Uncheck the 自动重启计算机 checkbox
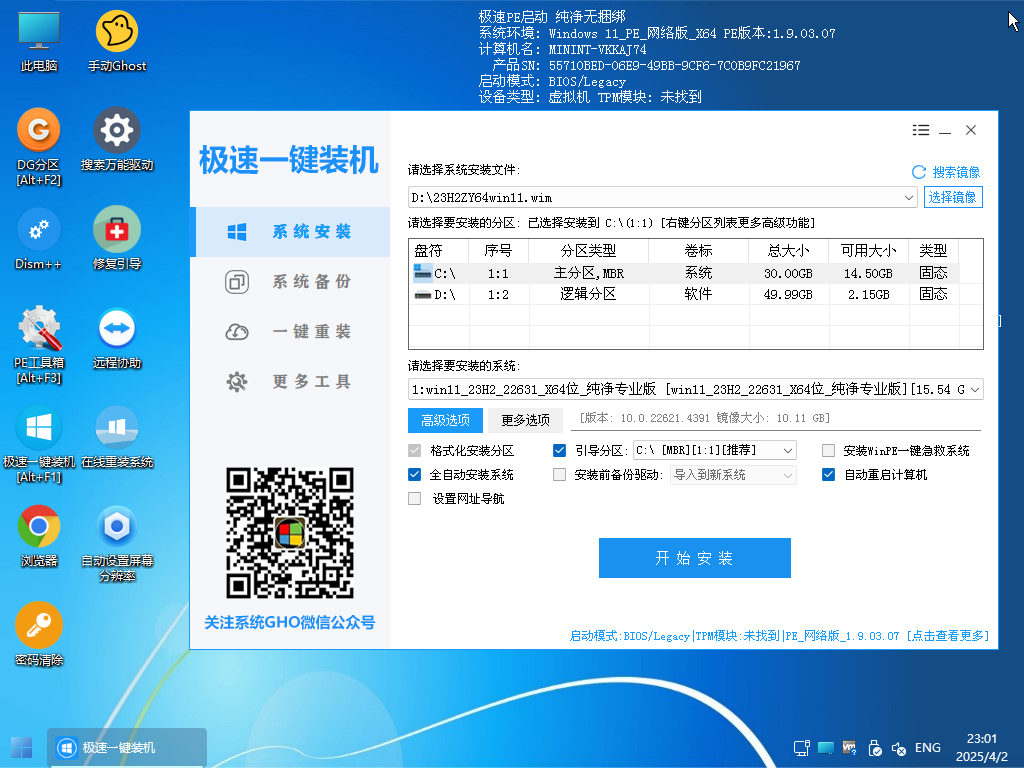This screenshot has height=768, width=1024. pos(828,475)
